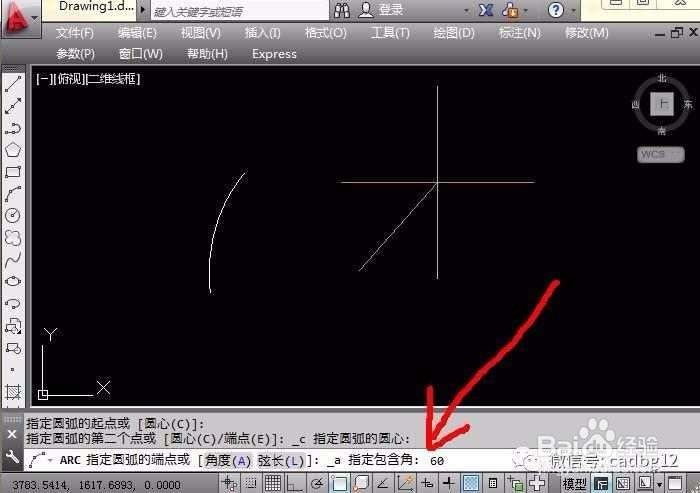Screen dimensions: 700x493
Task: Open the 修改(M) menu
Action: coord(587,33)
